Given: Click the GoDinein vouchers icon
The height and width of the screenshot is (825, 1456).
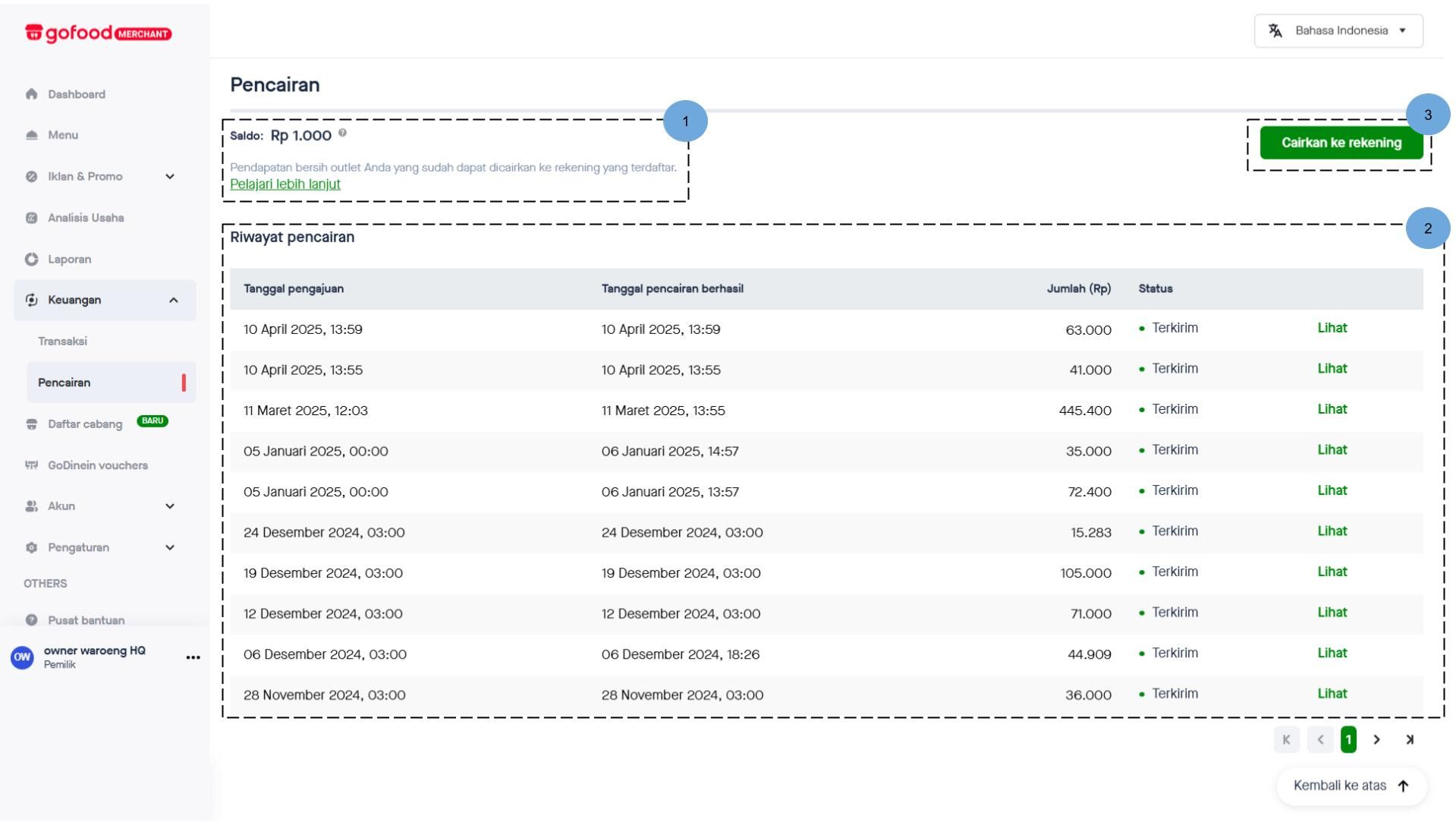Looking at the screenshot, I should (31, 465).
